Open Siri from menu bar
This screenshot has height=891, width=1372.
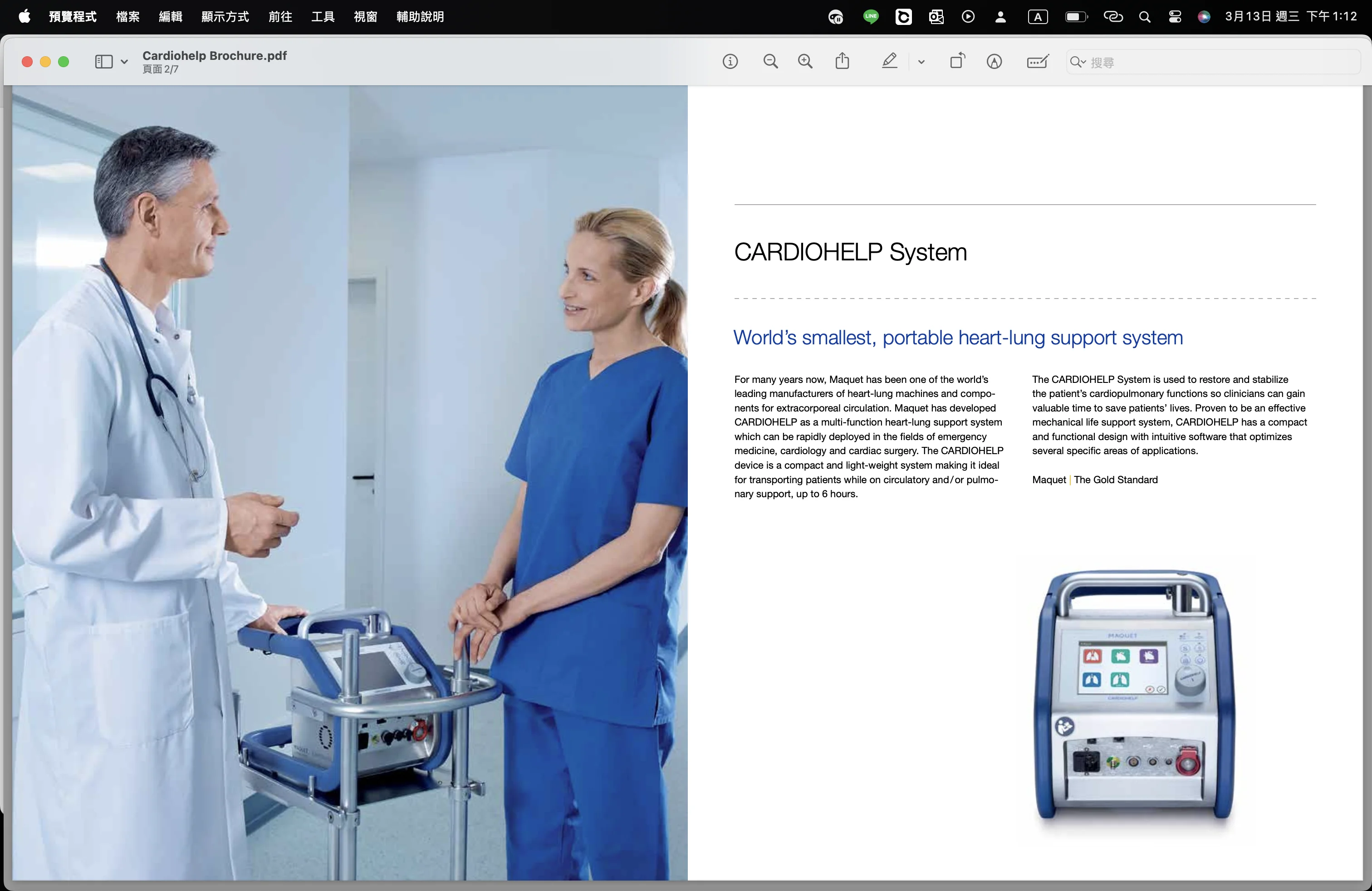click(x=1204, y=17)
